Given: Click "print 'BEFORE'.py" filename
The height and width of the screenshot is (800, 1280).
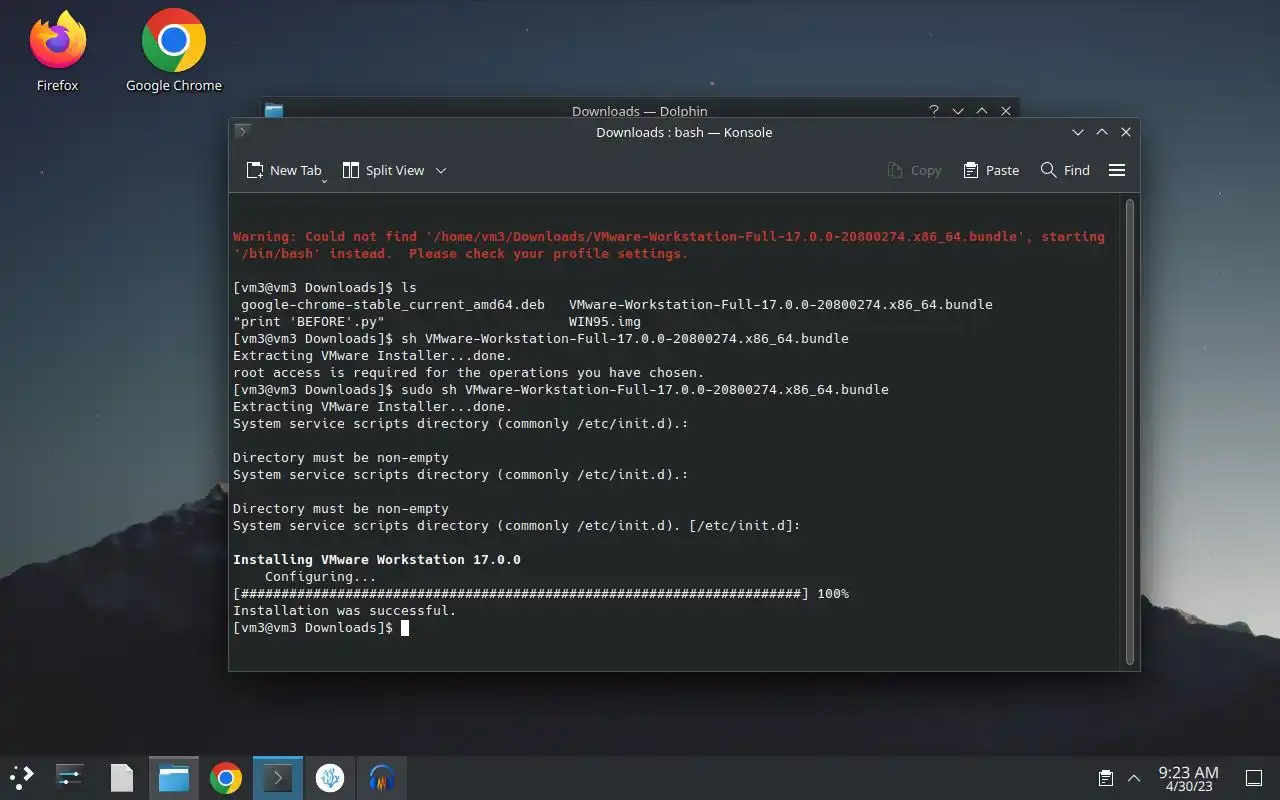Looking at the screenshot, I should [308, 322].
